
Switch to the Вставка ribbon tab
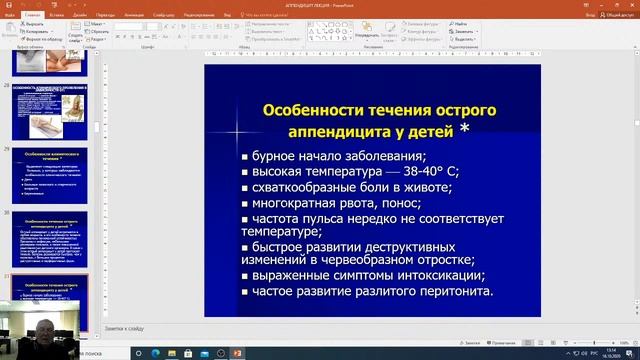click(57, 15)
